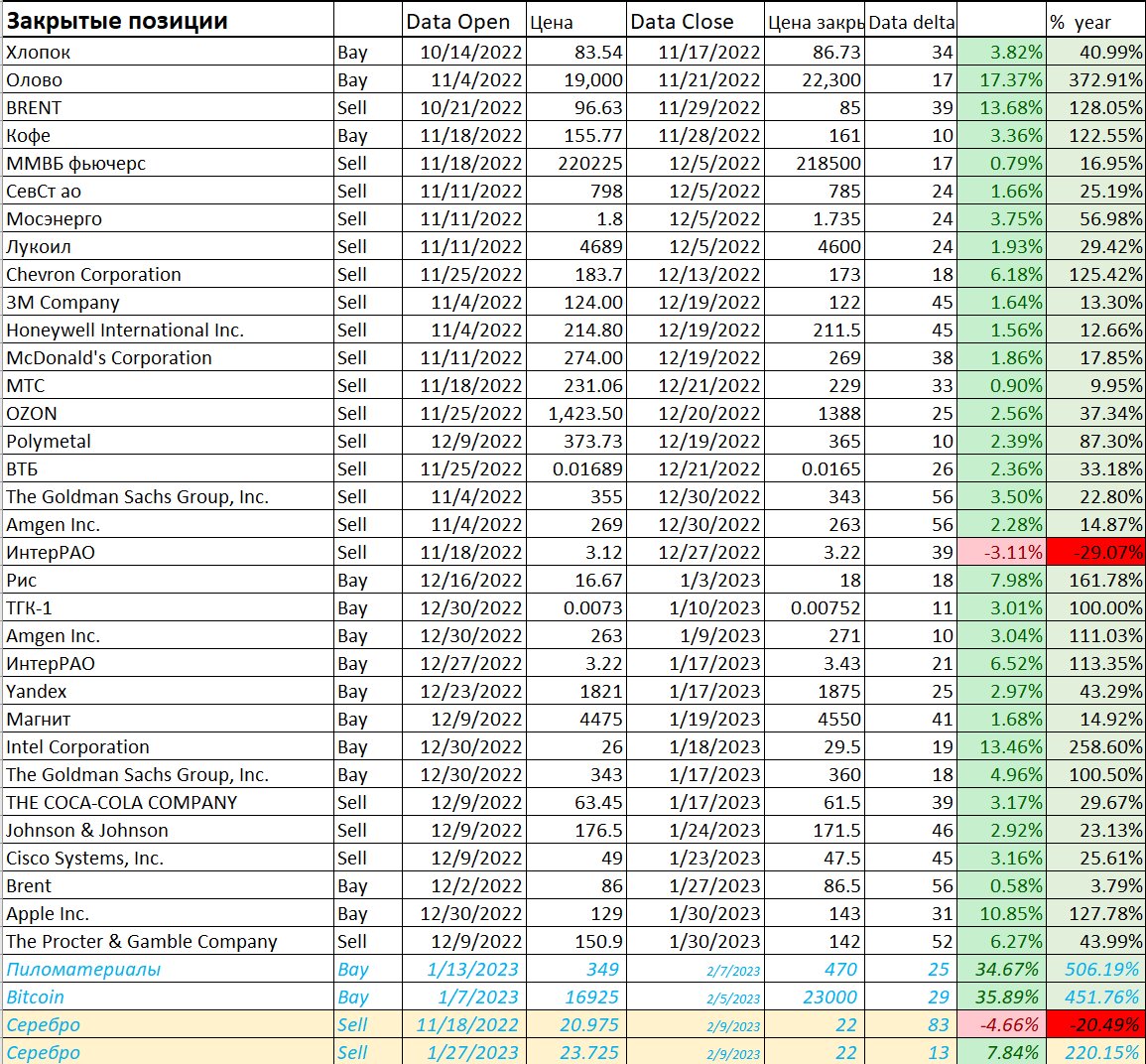Click the '17.37%' green cell
This screenshot has height=1064, width=1146.
[x=1001, y=79]
